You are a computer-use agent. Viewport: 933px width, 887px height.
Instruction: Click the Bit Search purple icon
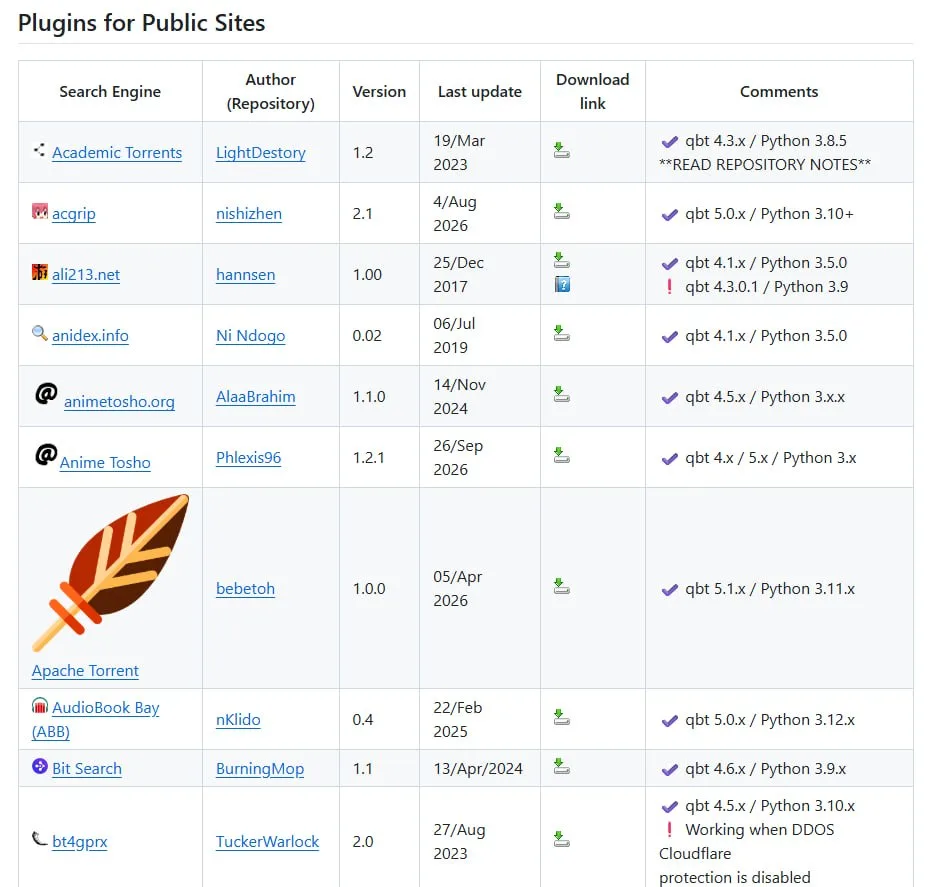pos(40,766)
